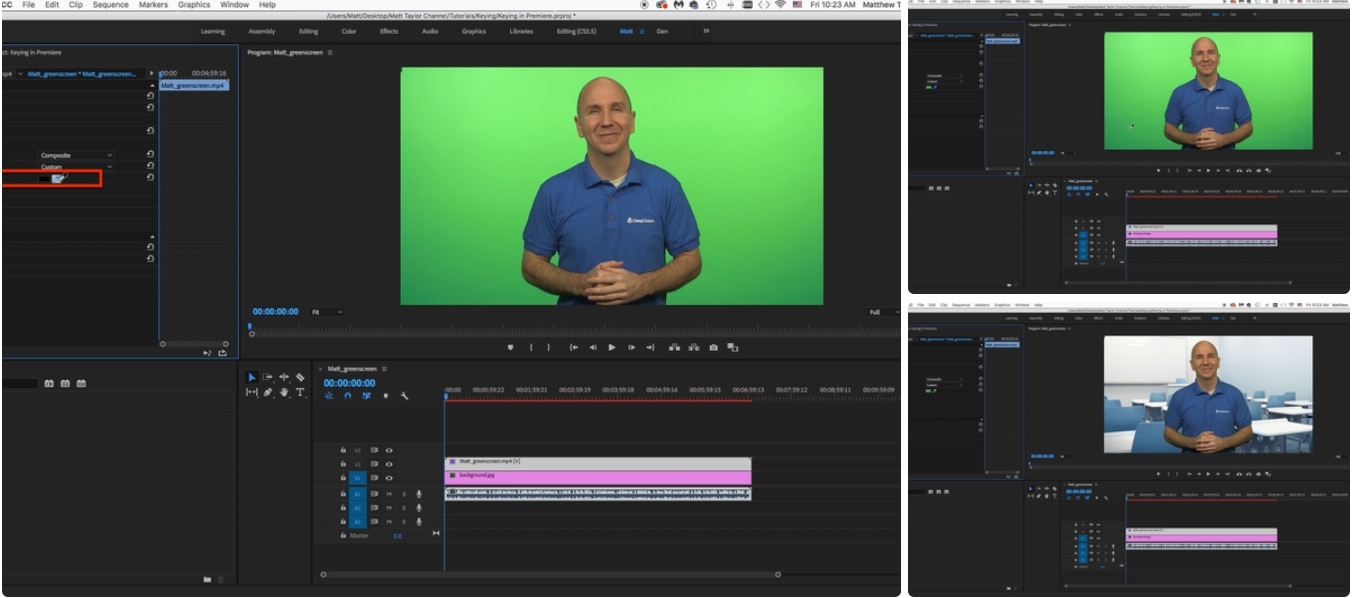Screen dimensions: 1353x598
Task: Open the Window menu
Action: click(234, 5)
